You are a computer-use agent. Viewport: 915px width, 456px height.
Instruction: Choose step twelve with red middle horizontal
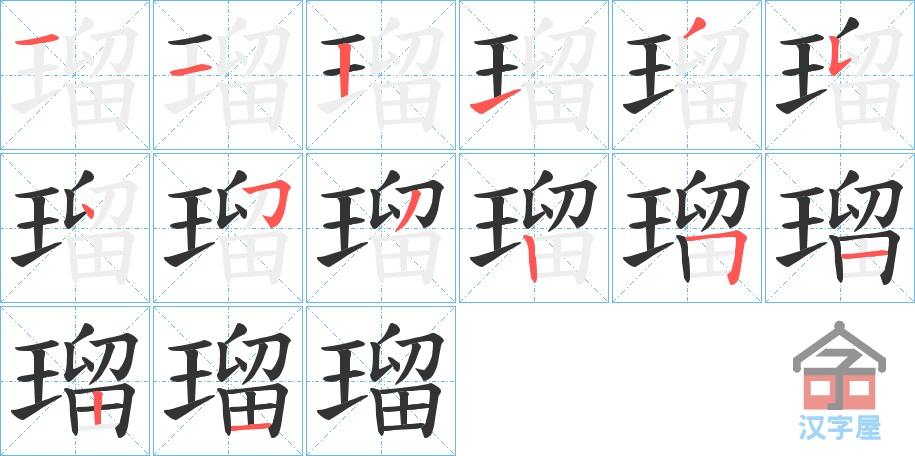840,228
